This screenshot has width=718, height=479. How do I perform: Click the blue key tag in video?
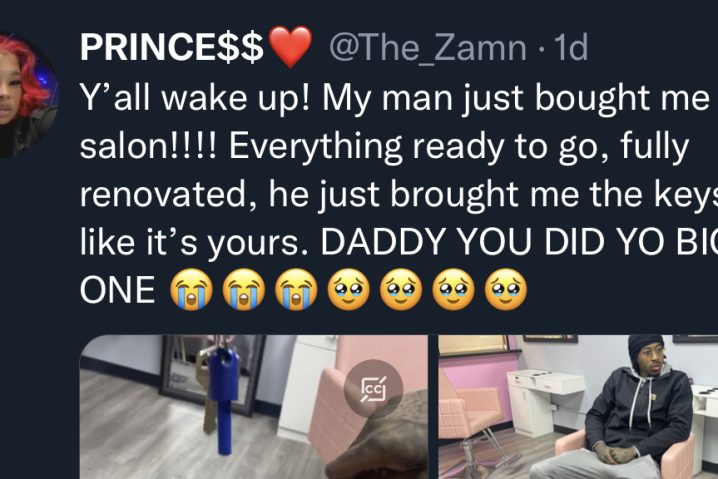point(224,400)
